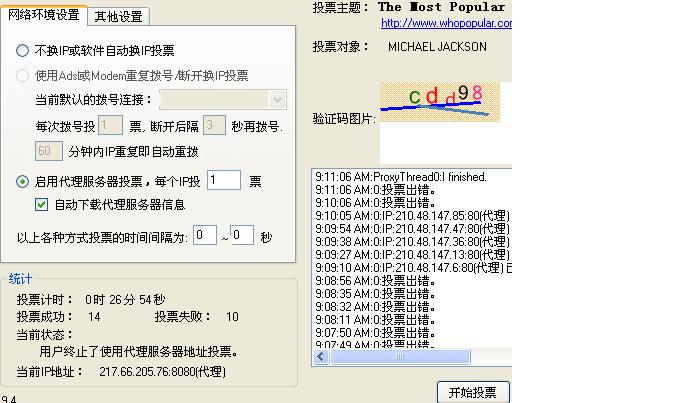Click the 每个IP投 votes input box

[x=224, y=181]
